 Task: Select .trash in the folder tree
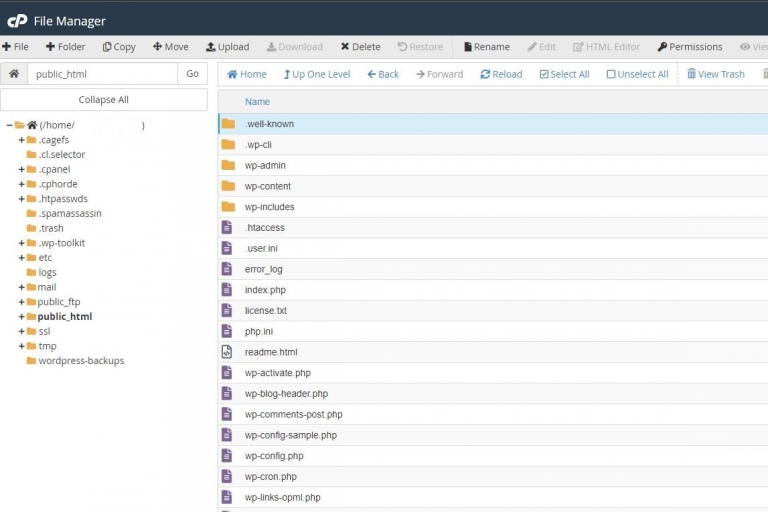(x=51, y=228)
